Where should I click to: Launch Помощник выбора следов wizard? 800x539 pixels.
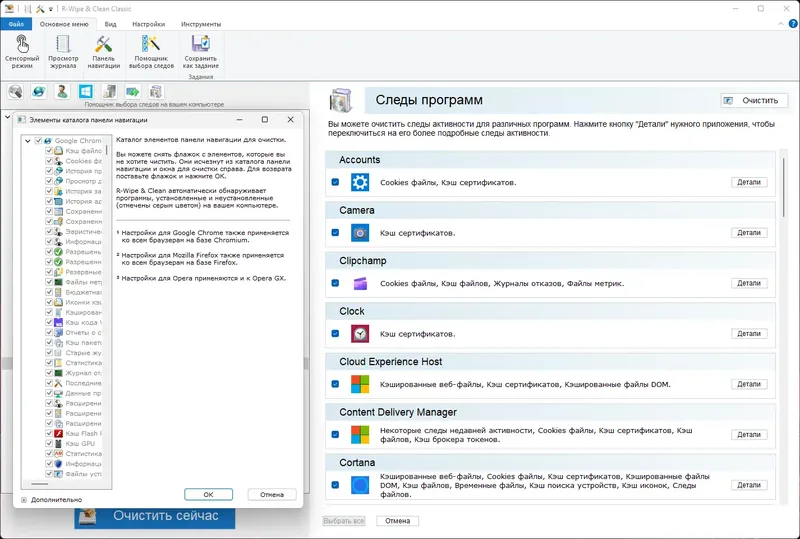click(x=151, y=51)
